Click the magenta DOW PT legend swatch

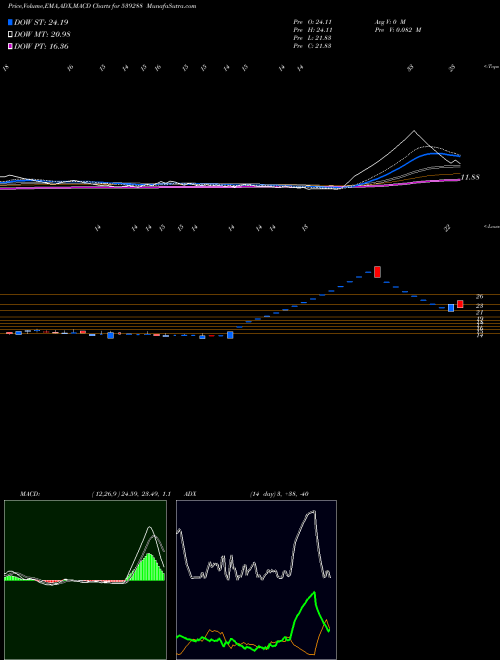[10, 47]
